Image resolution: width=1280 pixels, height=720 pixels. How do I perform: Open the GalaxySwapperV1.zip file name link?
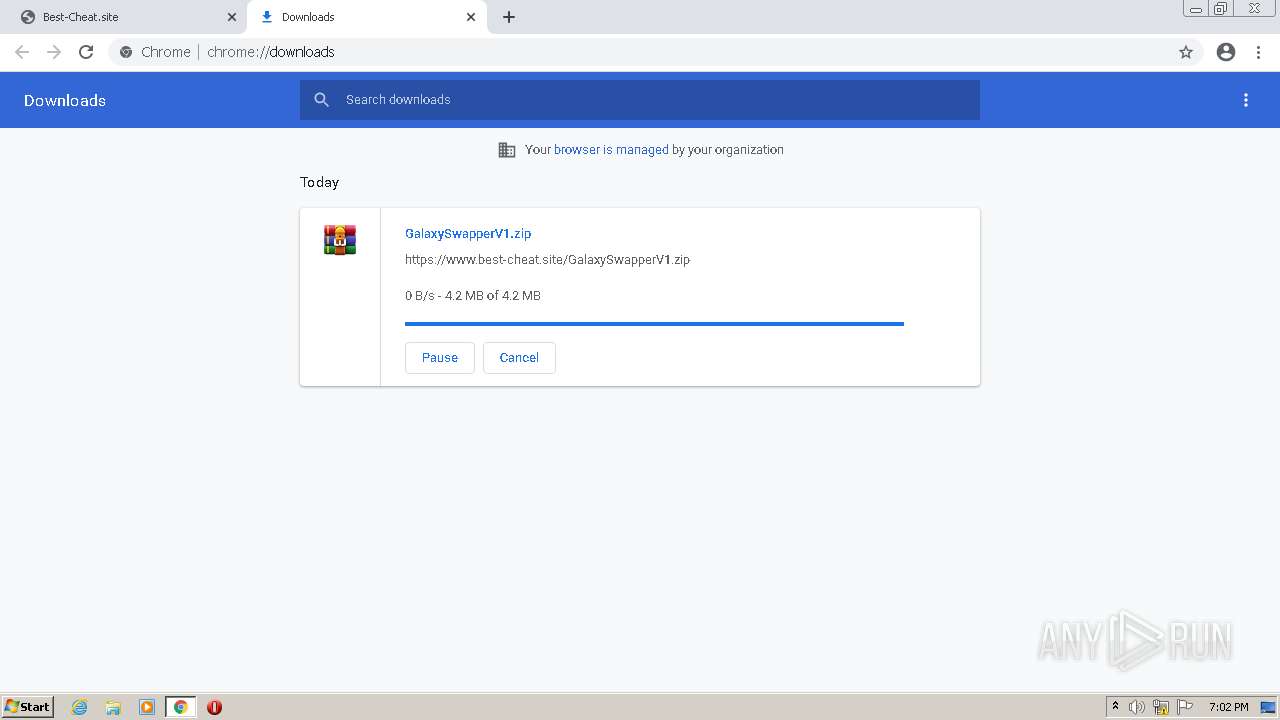coord(468,233)
